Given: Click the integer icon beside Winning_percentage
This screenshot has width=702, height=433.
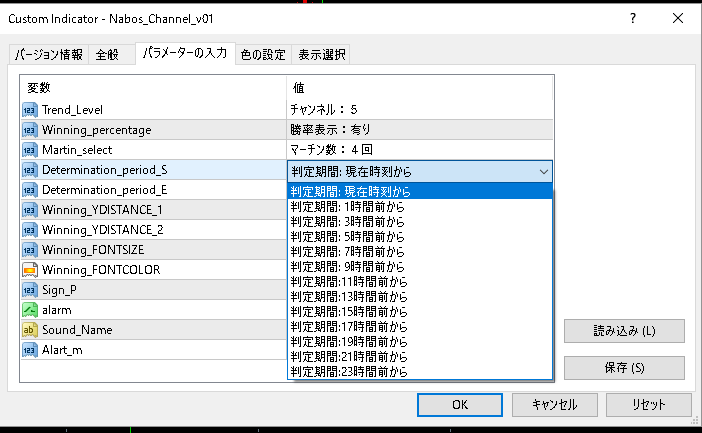Looking at the screenshot, I should pos(30,130).
